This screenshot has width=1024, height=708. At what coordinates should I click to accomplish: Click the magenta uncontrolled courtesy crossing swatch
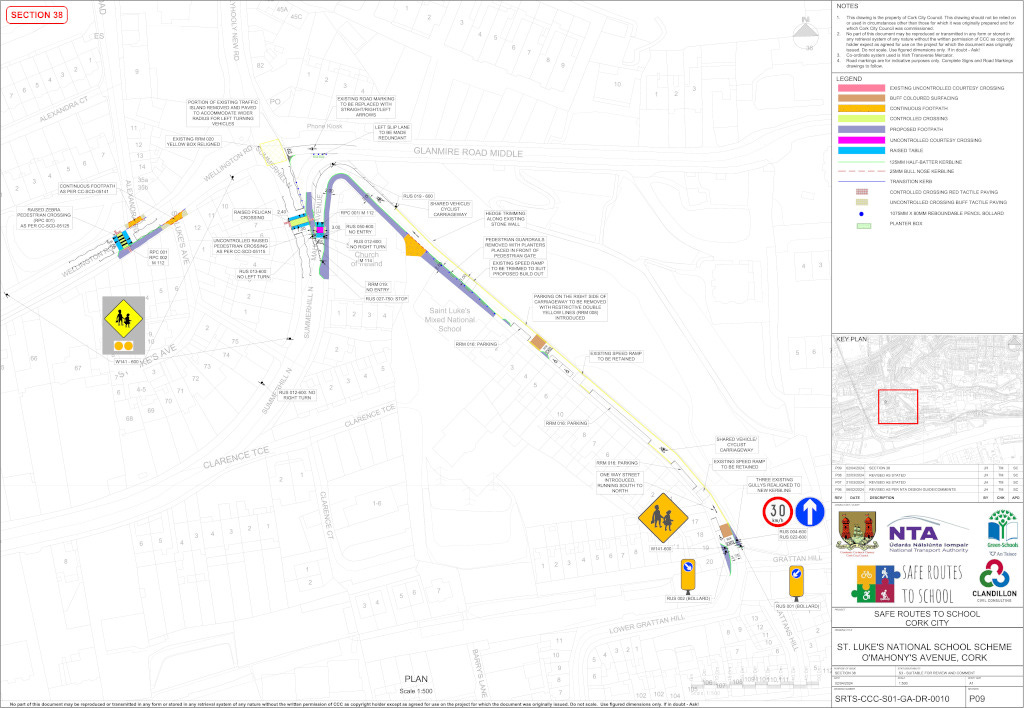pyautogui.click(x=861, y=140)
